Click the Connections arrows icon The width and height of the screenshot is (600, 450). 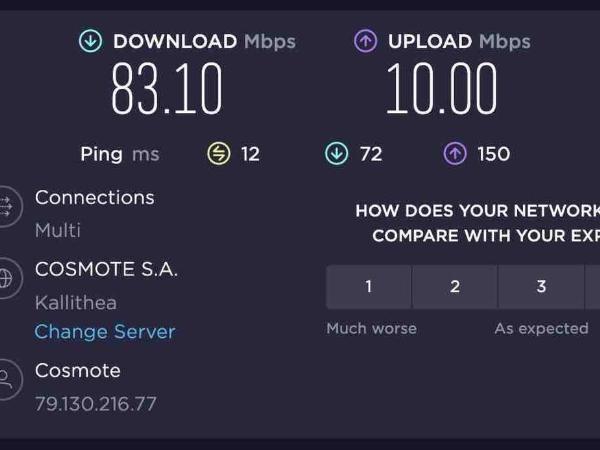[x=6, y=207]
